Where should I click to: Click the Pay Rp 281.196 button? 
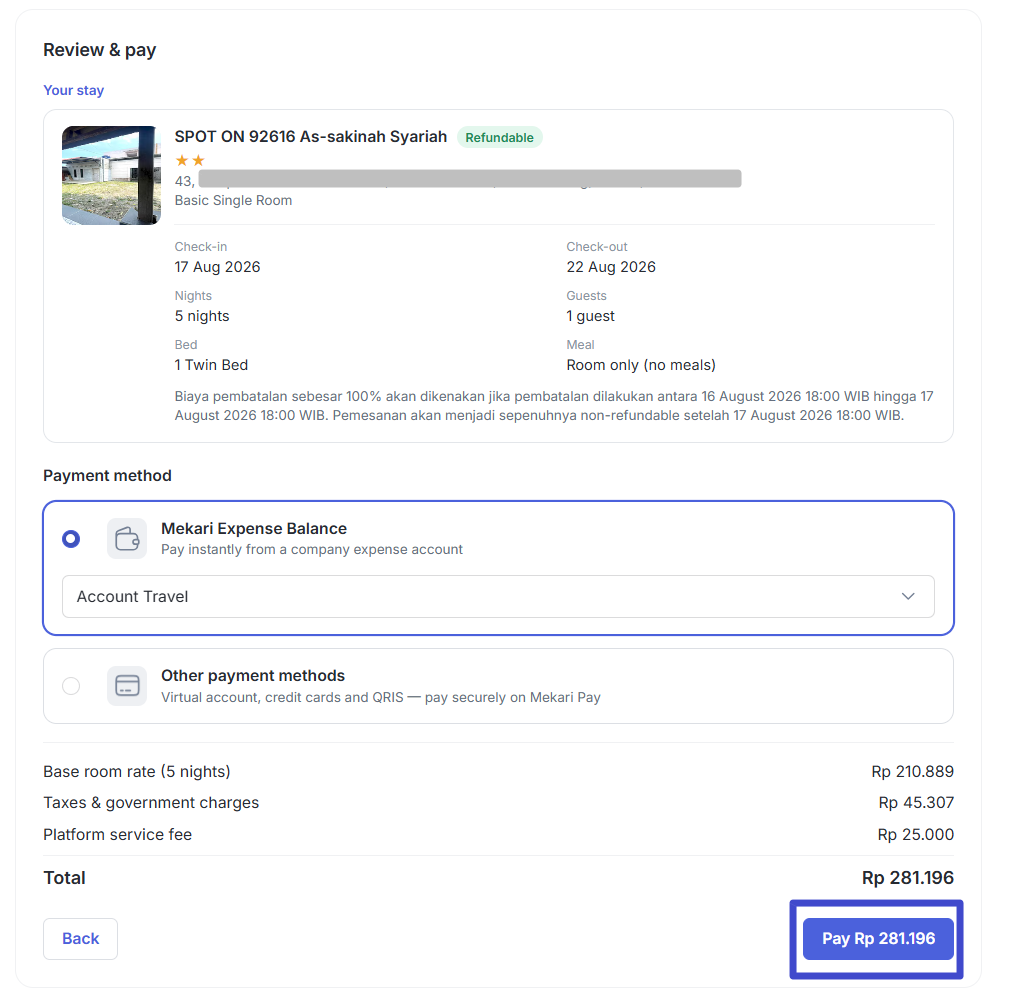pos(878,939)
